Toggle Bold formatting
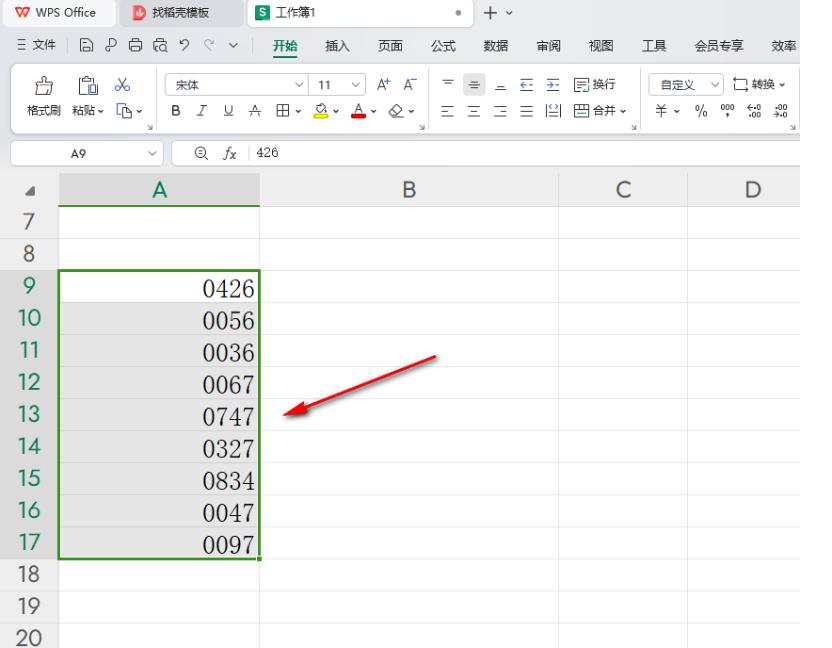Screen dimensions: 832x648 tap(176, 111)
